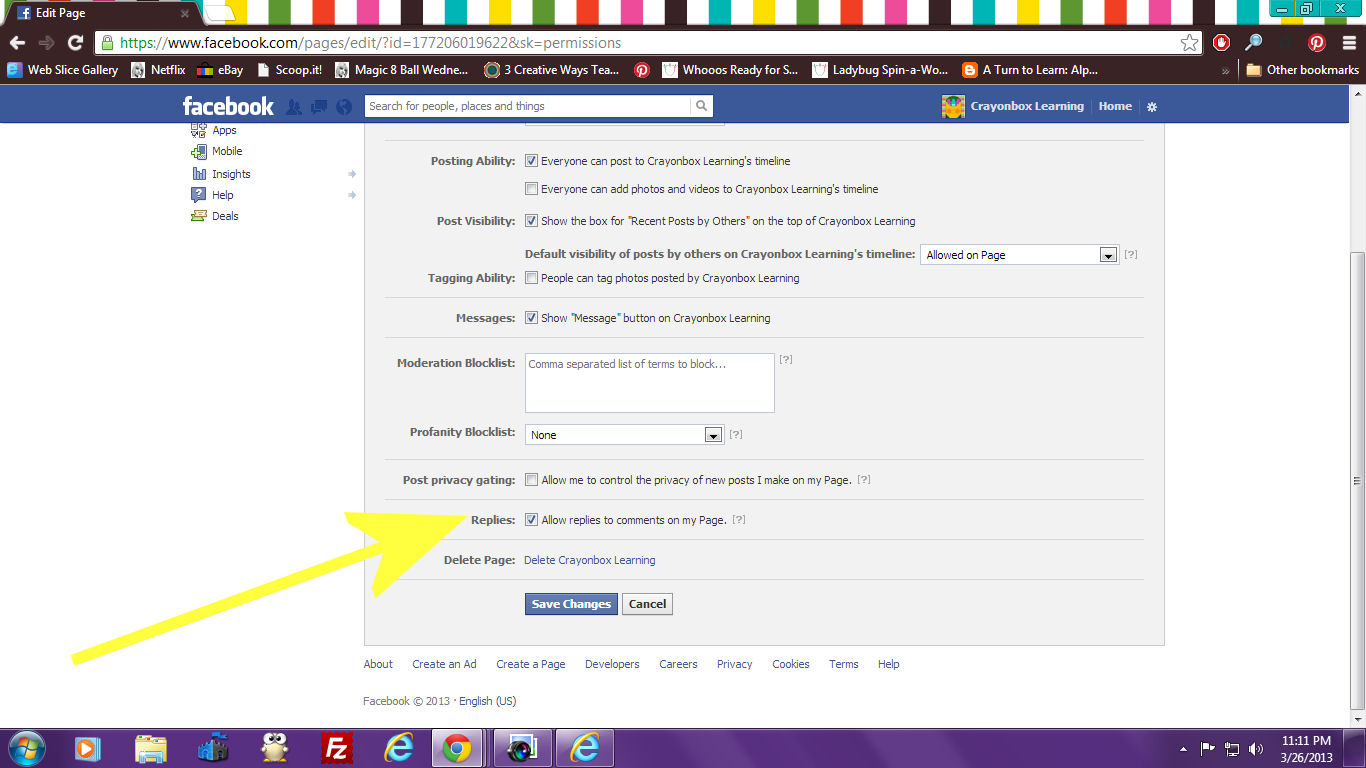Open Facebook messages icon
This screenshot has height=768, width=1366.
tap(319, 106)
